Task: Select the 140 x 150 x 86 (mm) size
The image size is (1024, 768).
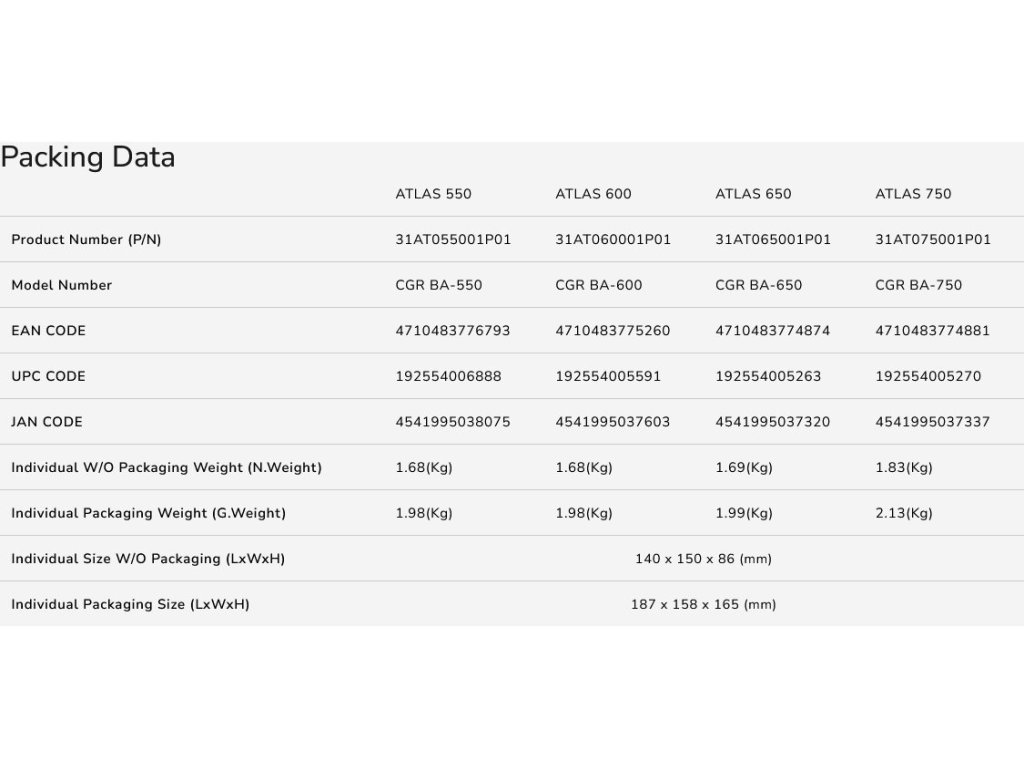Action: click(x=703, y=559)
